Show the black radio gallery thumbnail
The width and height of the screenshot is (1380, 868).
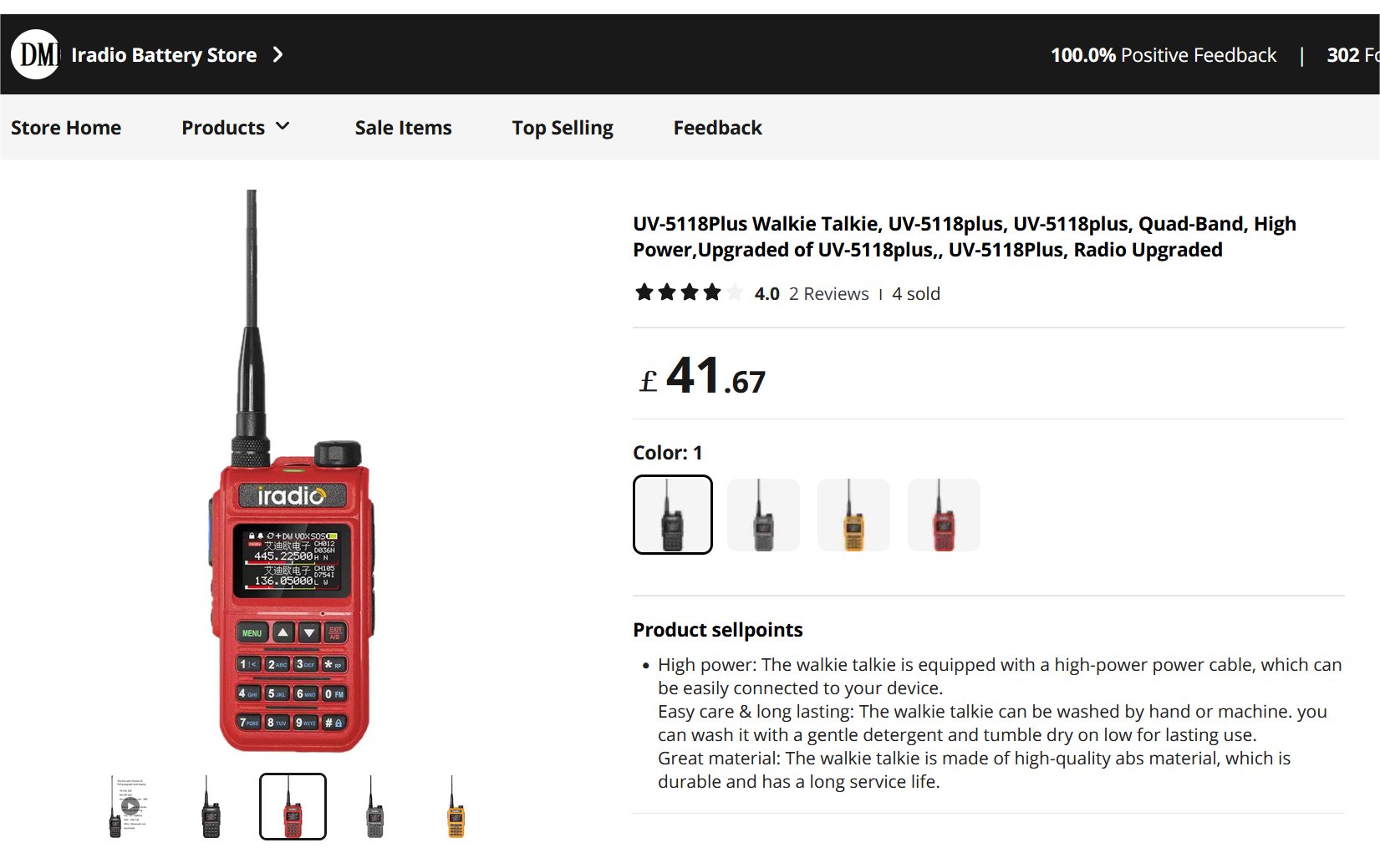click(211, 806)
